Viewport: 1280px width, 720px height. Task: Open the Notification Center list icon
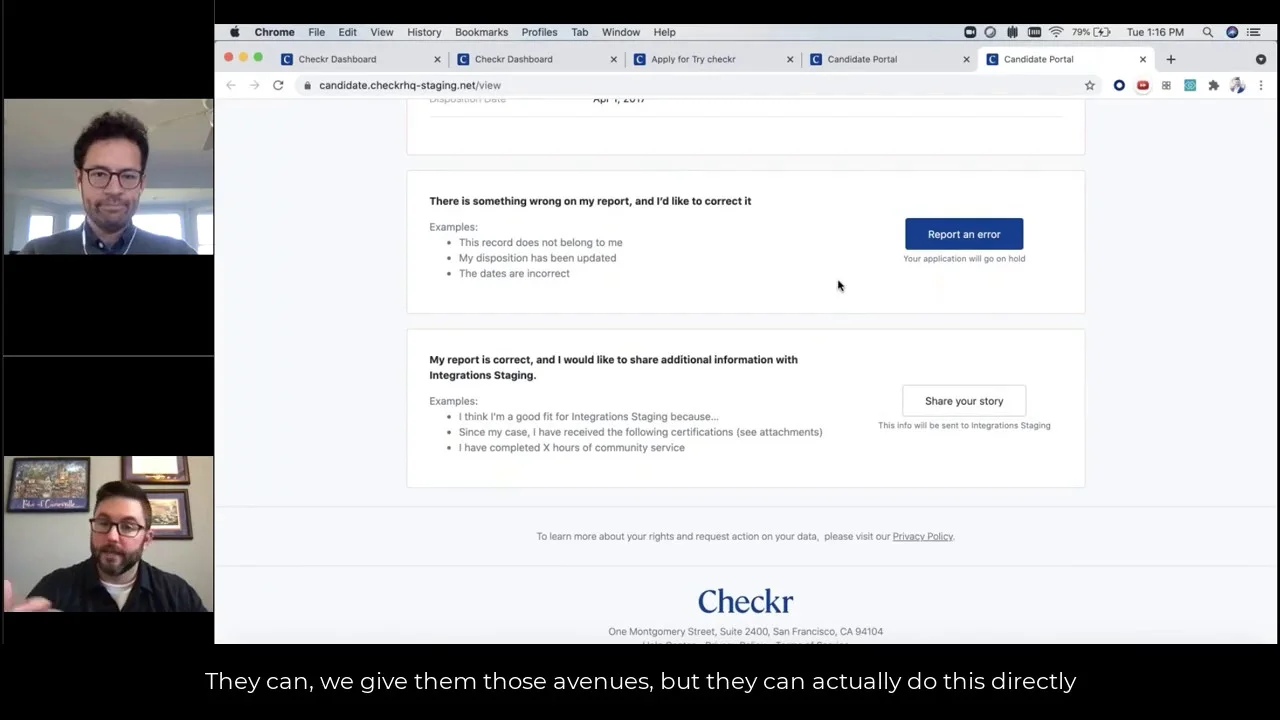point(1253,32)
